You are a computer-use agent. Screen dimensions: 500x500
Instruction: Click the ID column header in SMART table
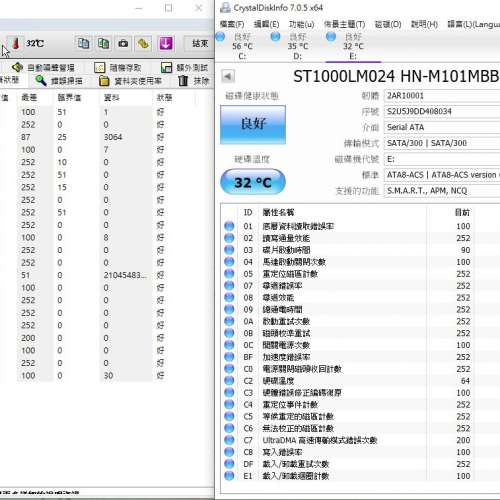tap(248, 212)
